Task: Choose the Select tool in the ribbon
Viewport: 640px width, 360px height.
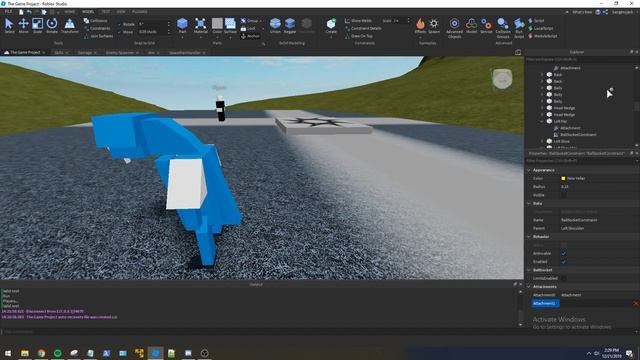Action: [9, 25]
